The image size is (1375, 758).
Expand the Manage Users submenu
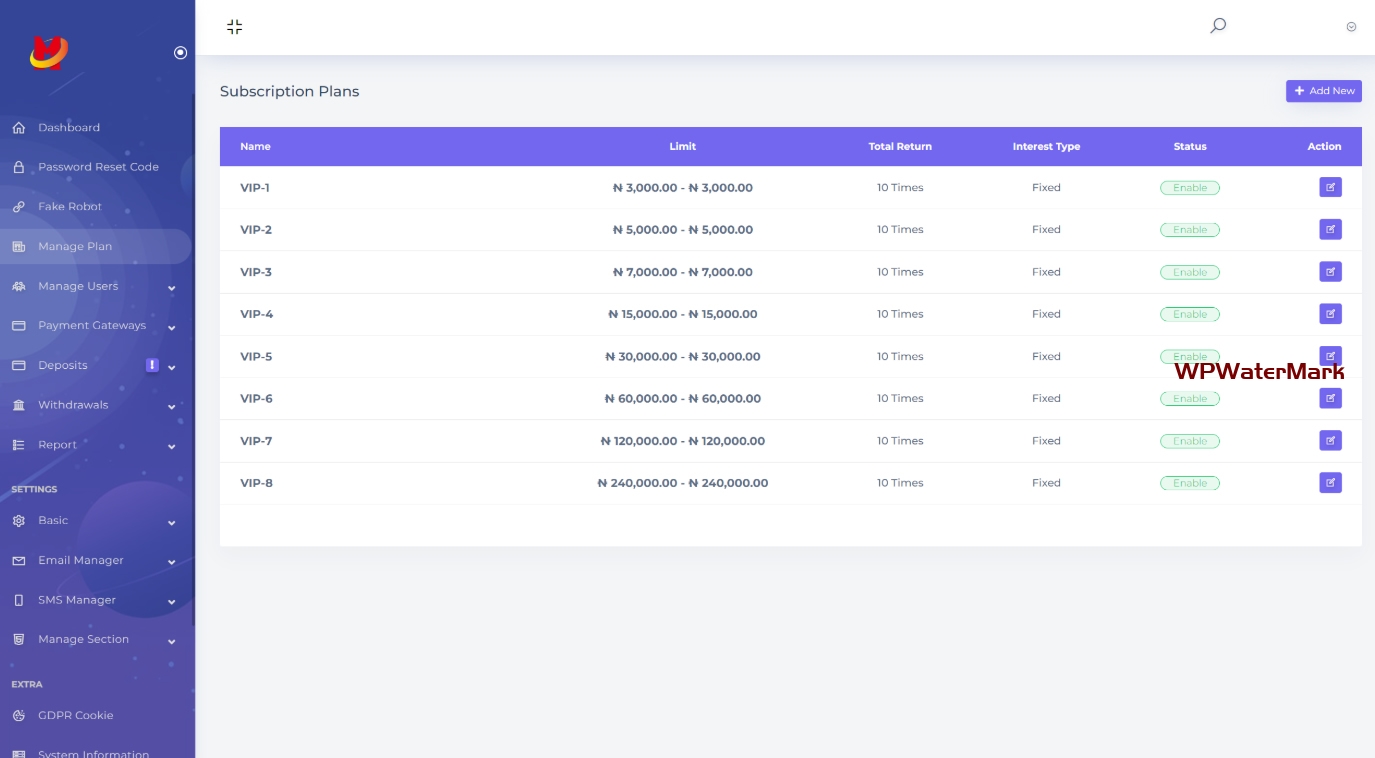pos(171,288)
